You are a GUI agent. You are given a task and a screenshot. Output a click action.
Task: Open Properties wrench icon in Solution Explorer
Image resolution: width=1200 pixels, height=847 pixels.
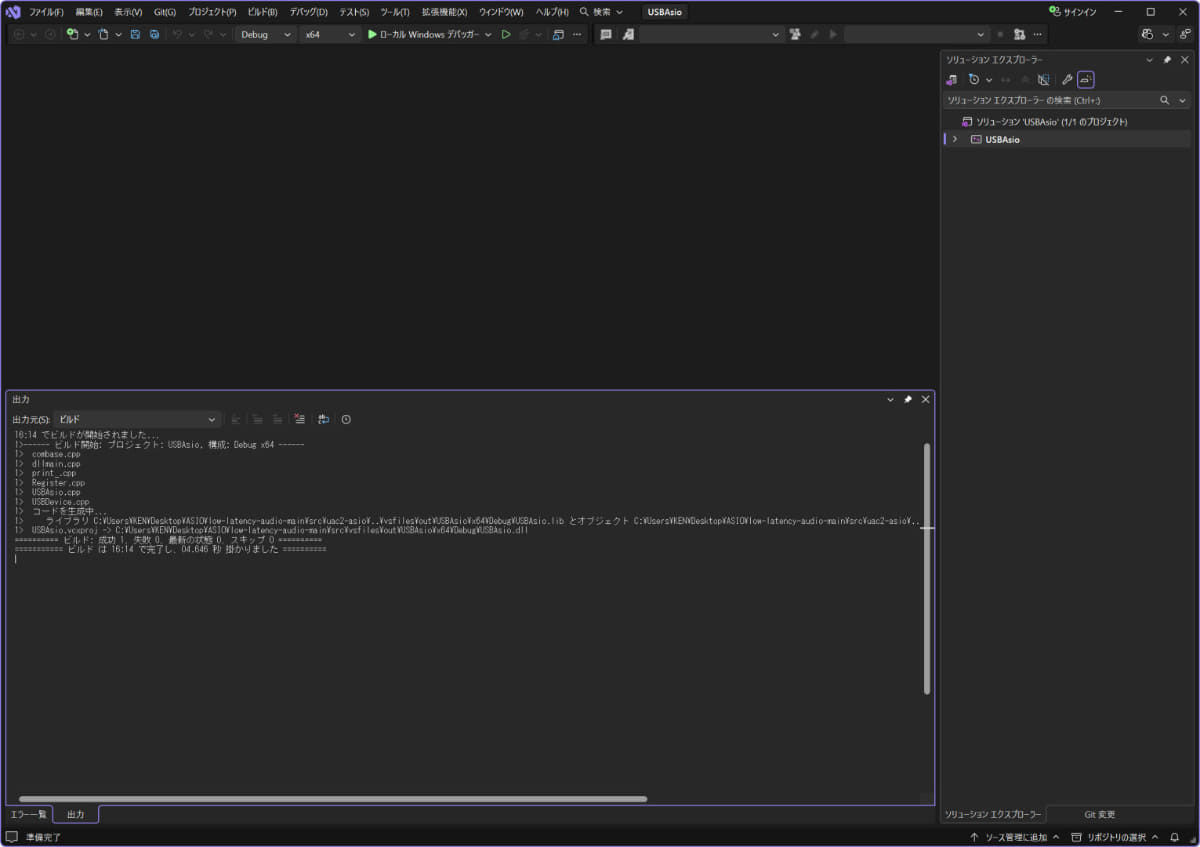click(x=1067, y=79)
